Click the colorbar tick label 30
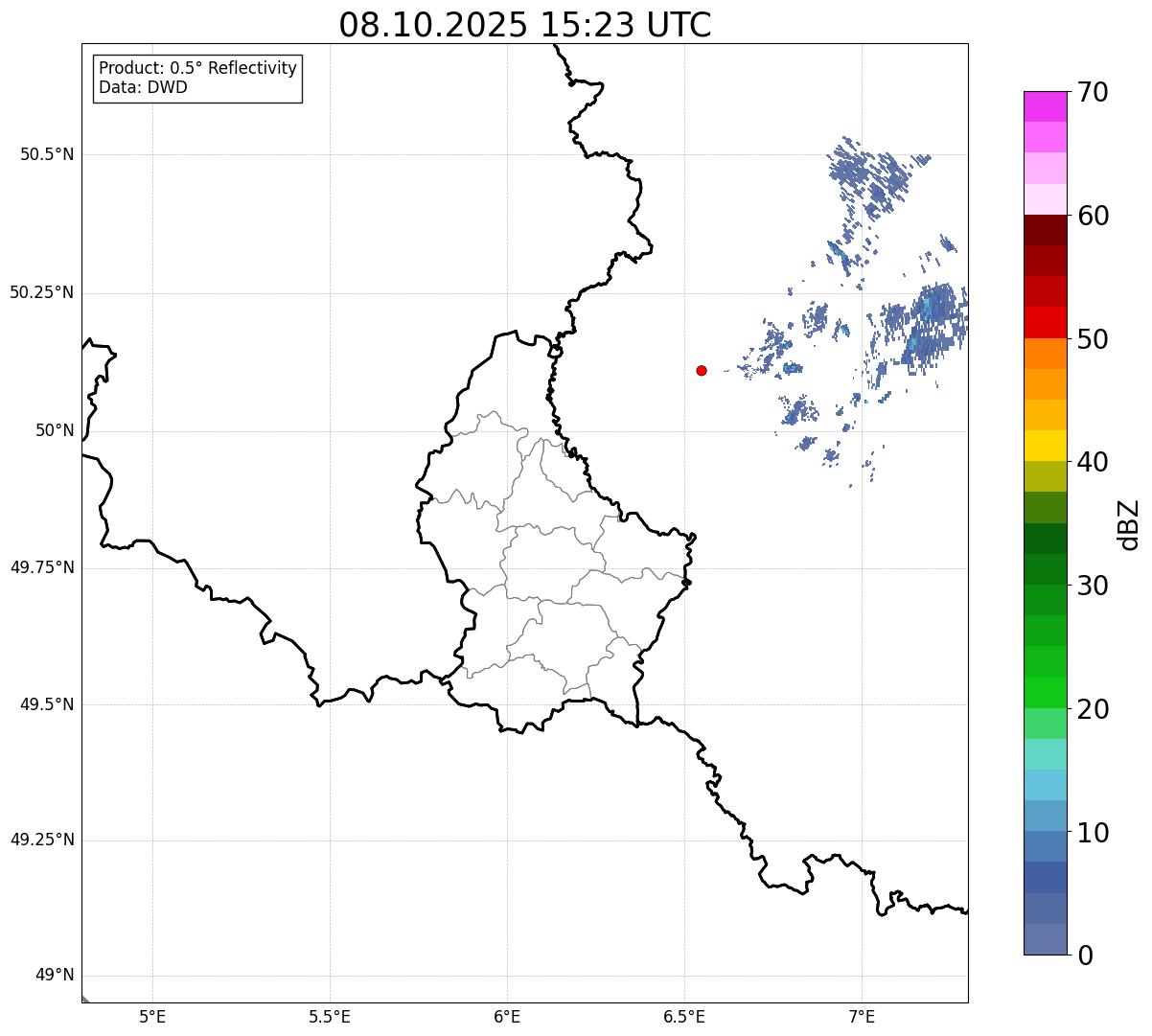Image resolution: width=1152 pixels, height=1036 pixels. point(1093,586)
